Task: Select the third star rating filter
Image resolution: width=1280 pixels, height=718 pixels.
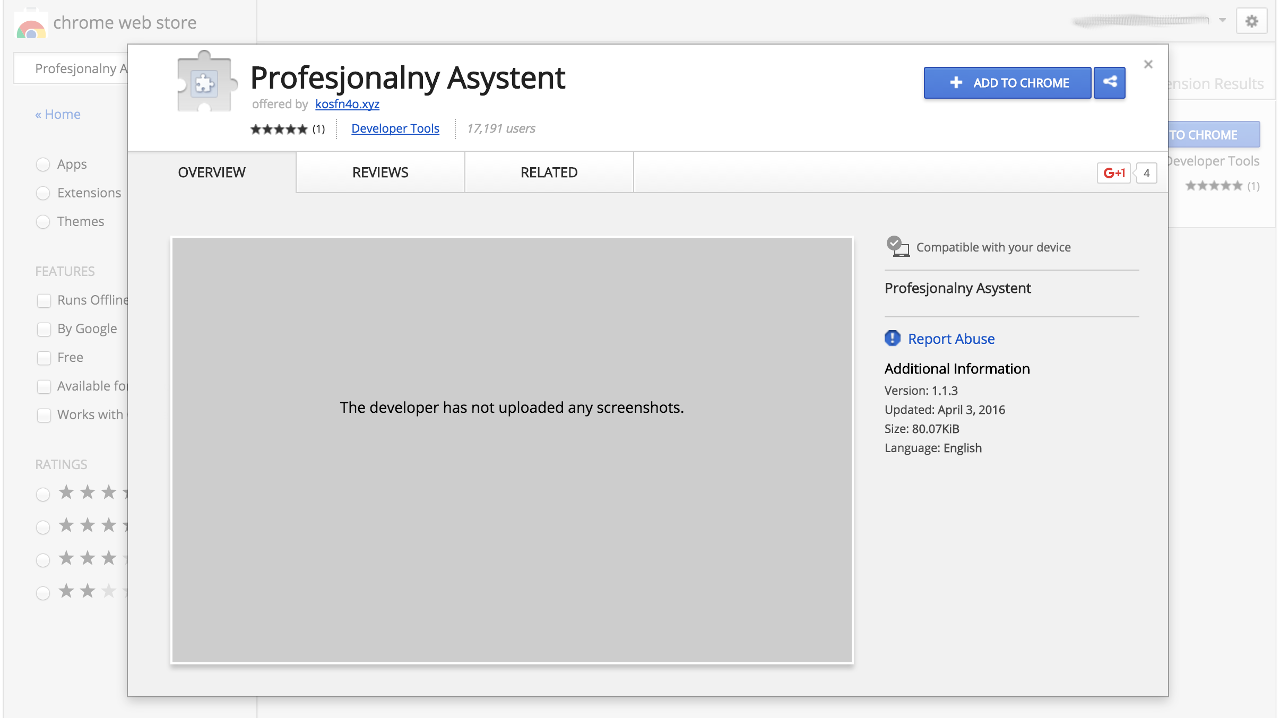Action: pyautogui.click(x=43, y=560)
